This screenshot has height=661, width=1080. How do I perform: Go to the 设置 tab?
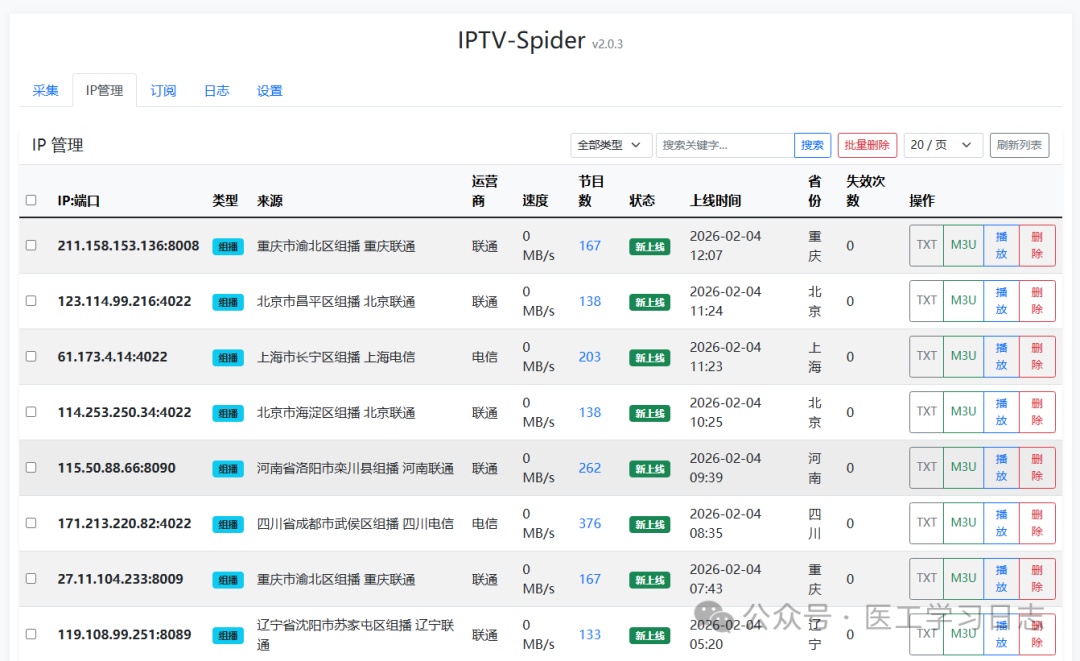coord(269,91)
